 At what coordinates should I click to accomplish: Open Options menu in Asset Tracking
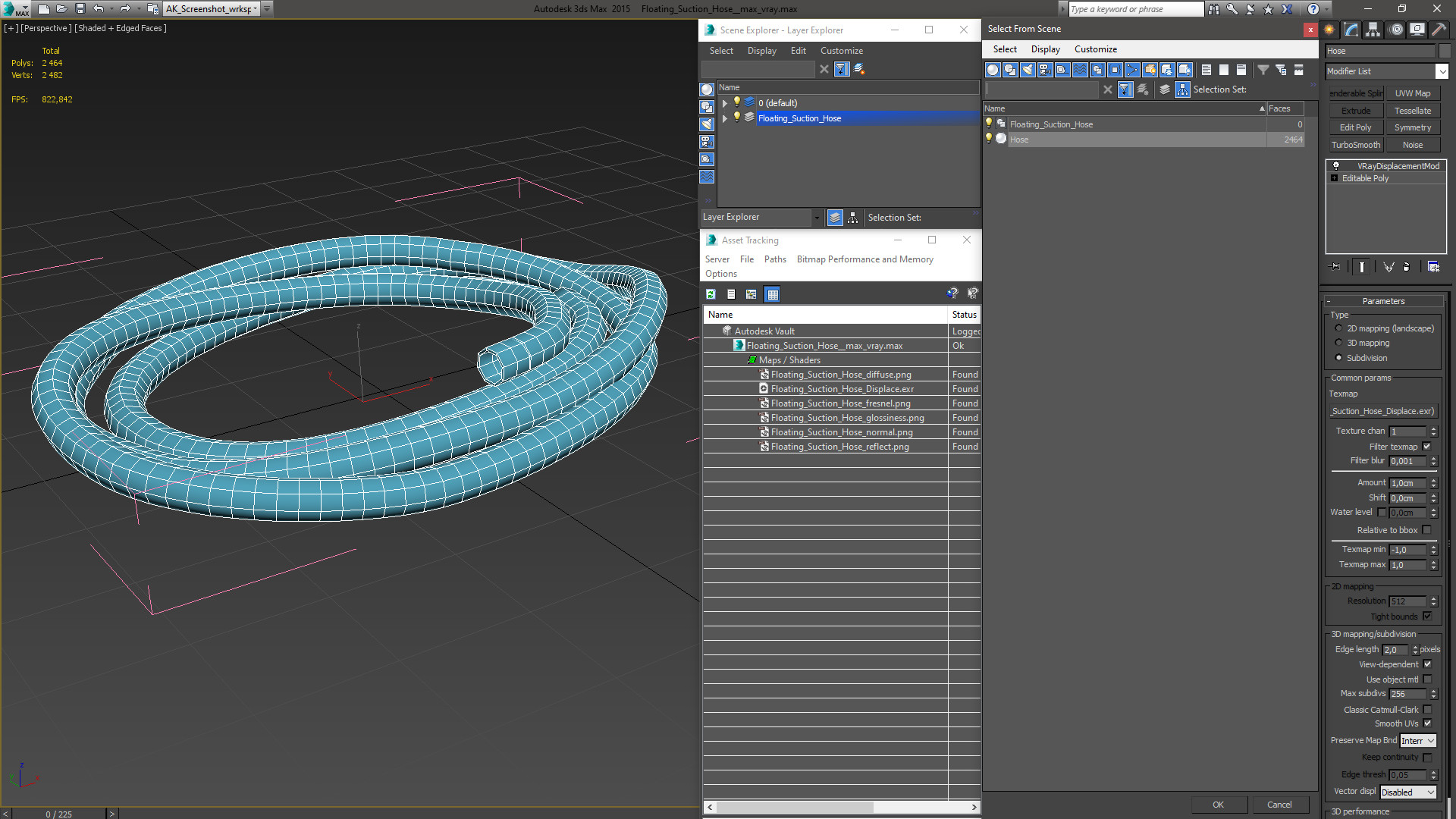tap(720, 274)
